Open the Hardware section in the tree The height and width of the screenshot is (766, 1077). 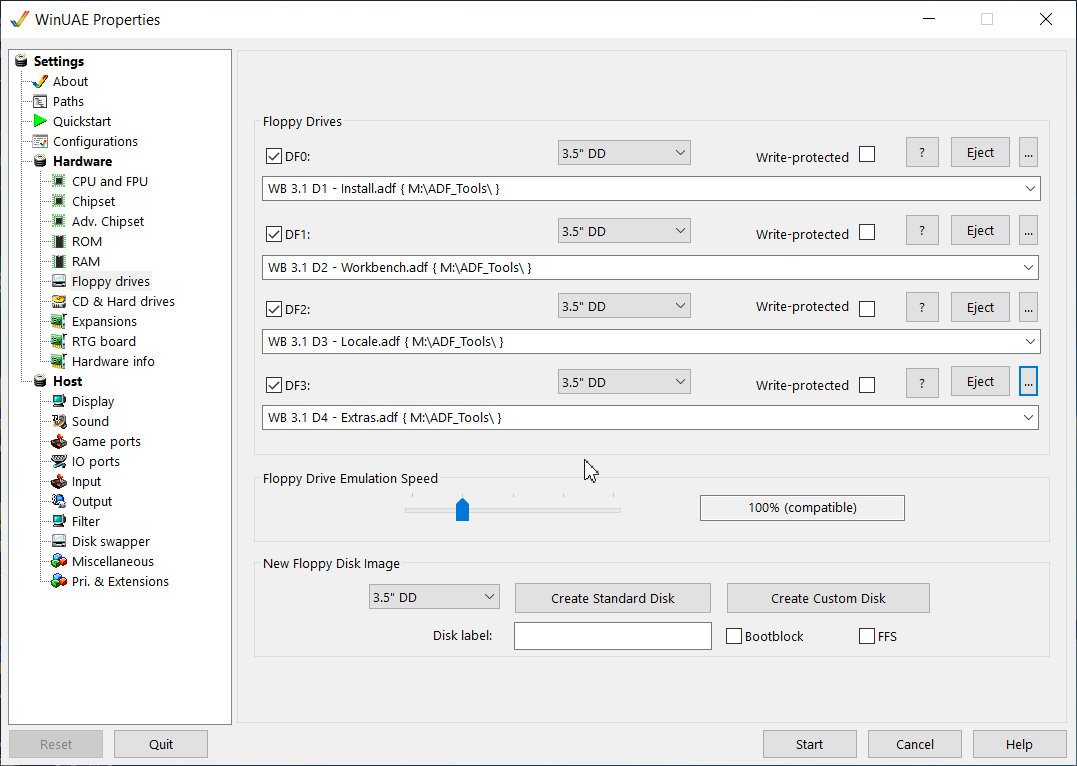(x=82, y=161)
